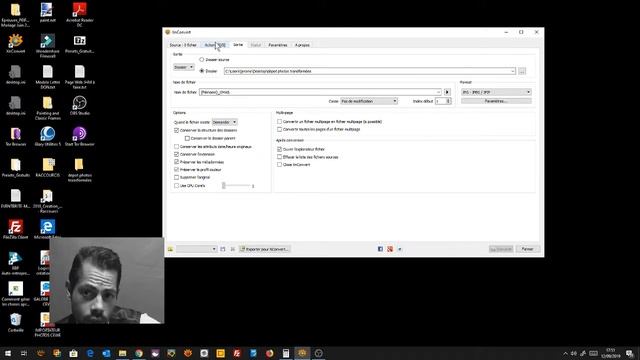Open the output type Dossier dropdown
The width and height of the screenshot is (640, 360).
[x=184, y=67]
